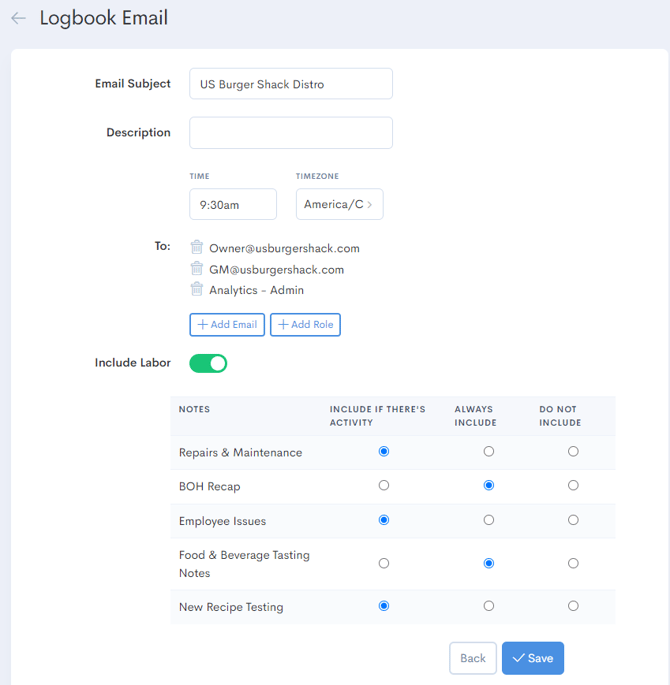Viewport: 670px width, 685px height.
Task: Turn off the Include Labor toggle
Action: 208,363
